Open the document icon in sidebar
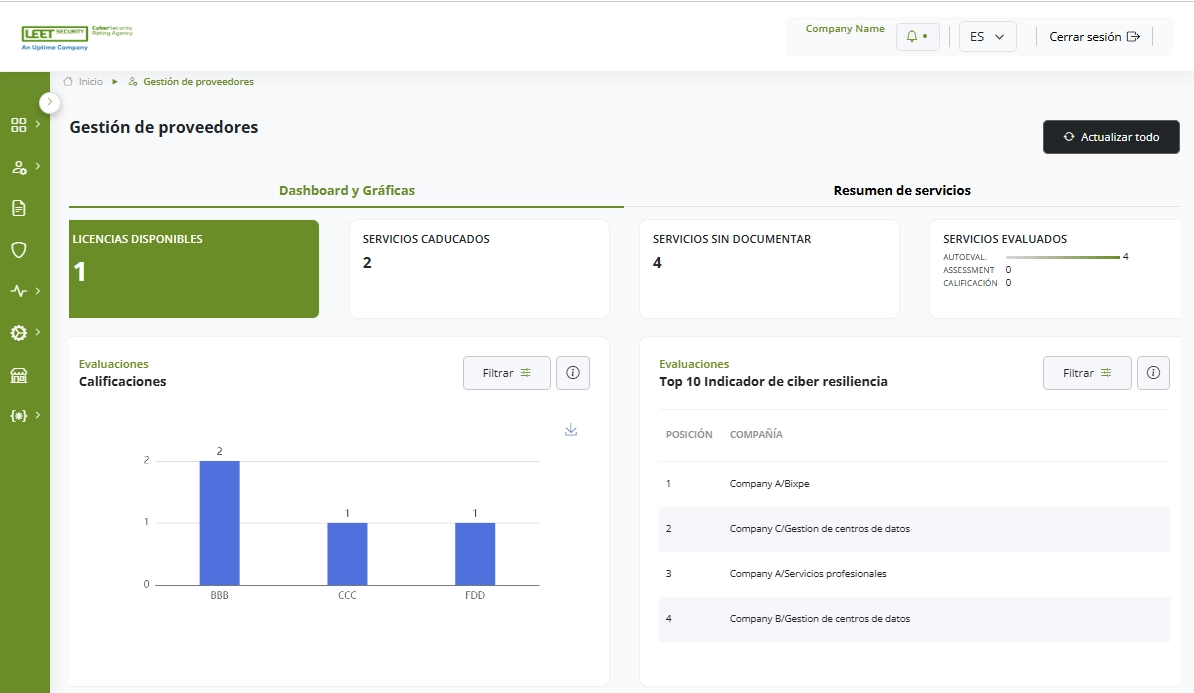This screenshot has height=693, width=1194. (x=19, y=208)
